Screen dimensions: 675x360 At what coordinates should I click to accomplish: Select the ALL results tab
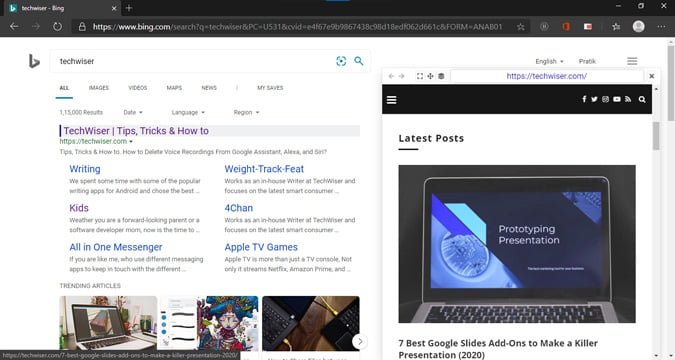[x=64, y=88]
